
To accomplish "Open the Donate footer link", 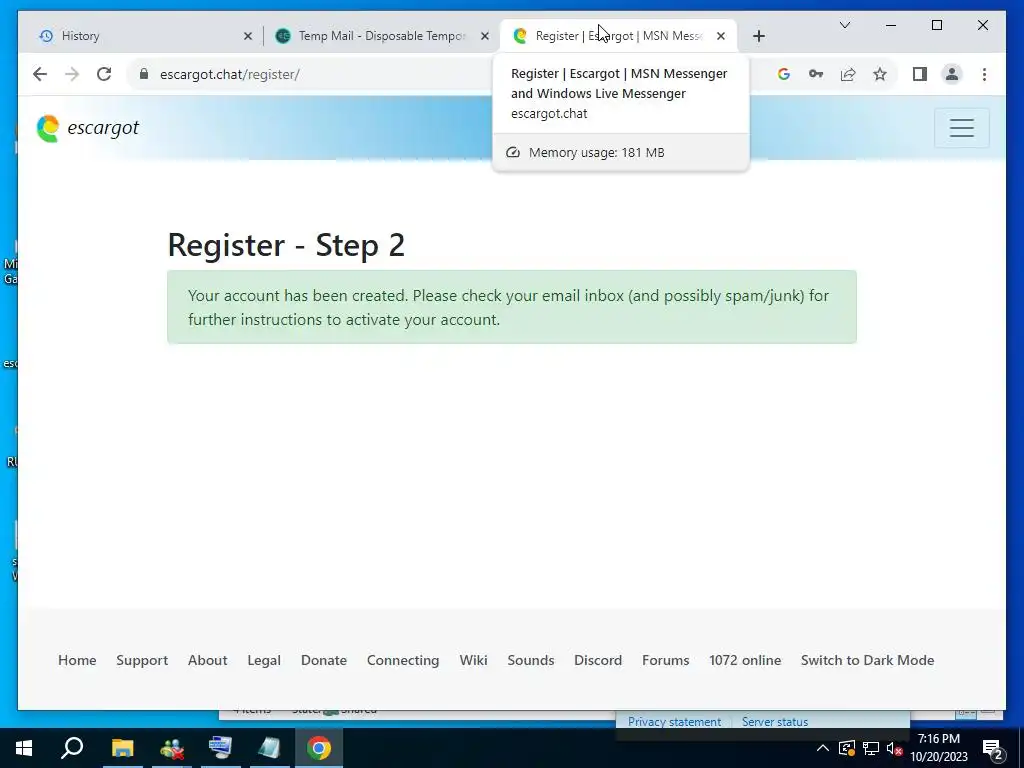I will (x=324, y=660).
